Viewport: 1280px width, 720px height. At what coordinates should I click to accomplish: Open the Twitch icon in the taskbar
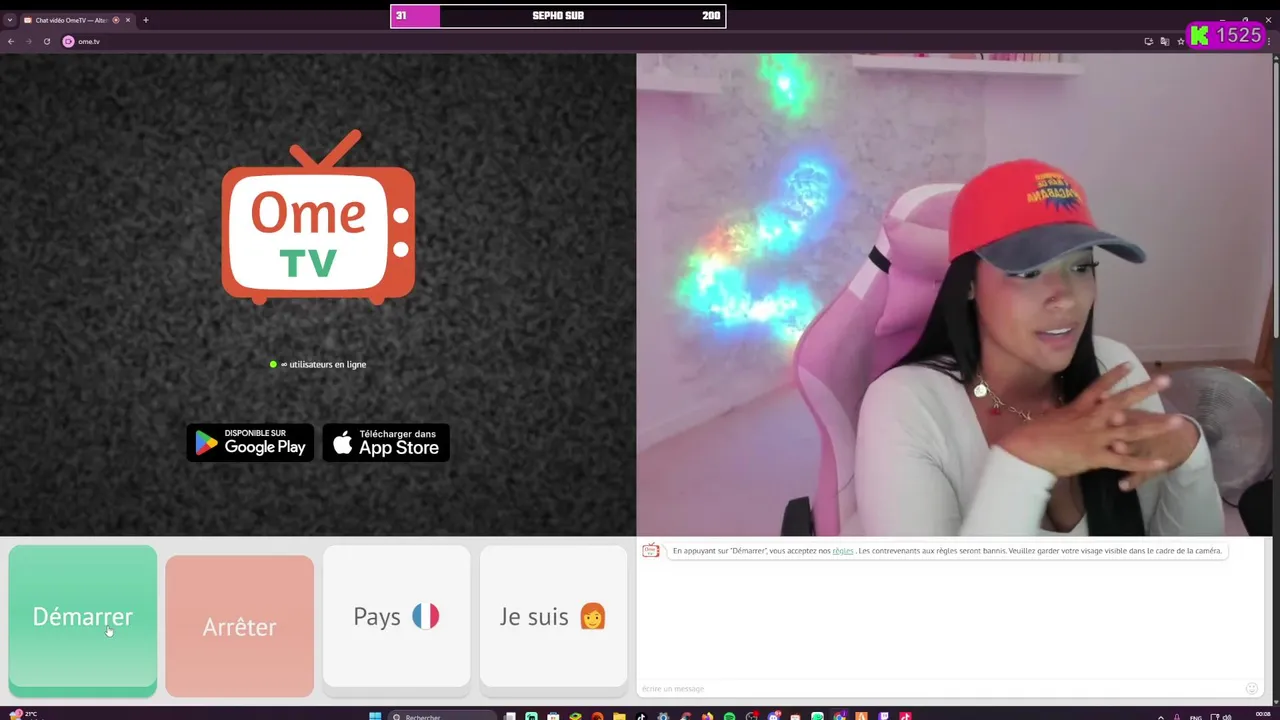(883, 716)
